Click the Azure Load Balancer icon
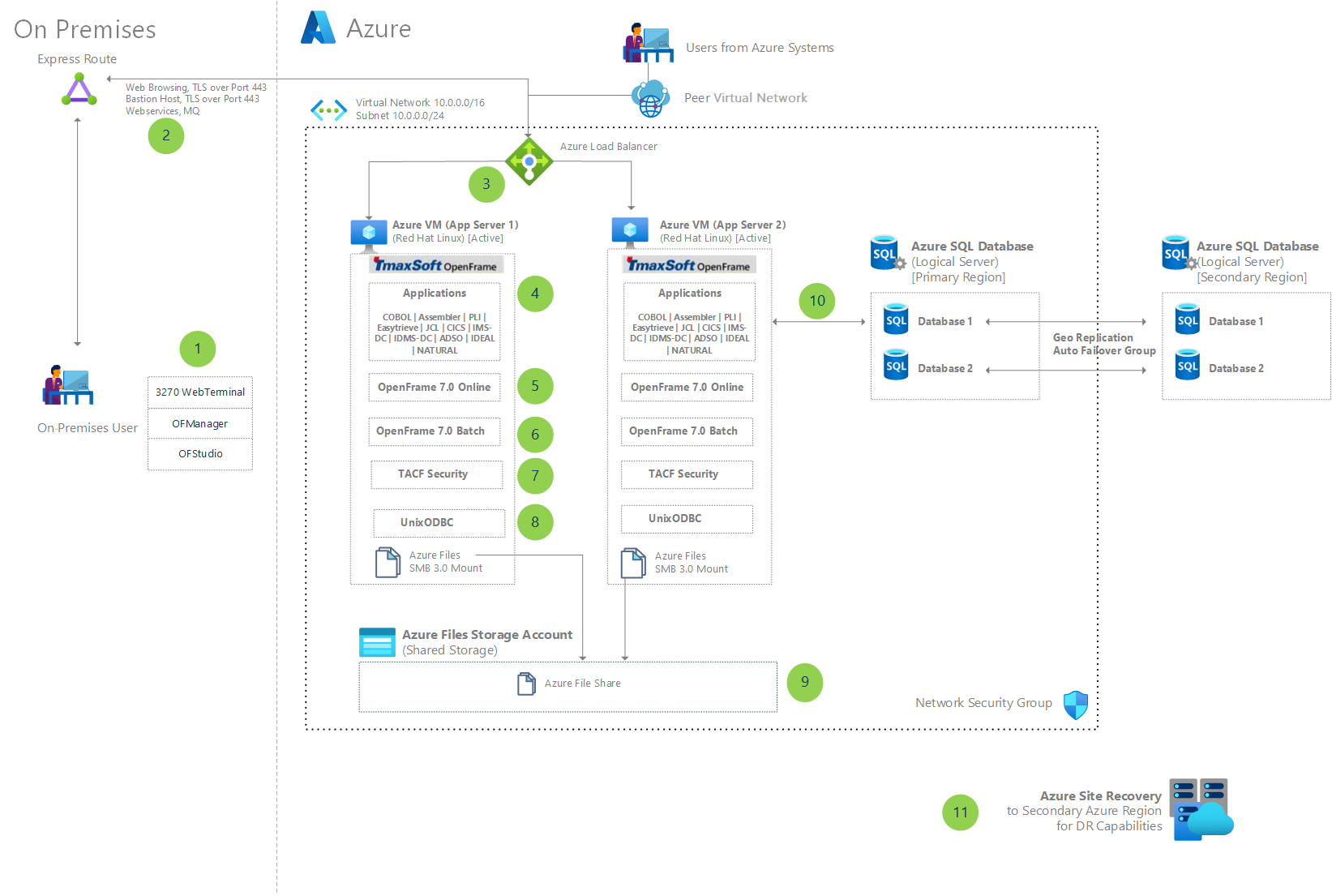The width and height of the screenshot is (1332, 896). 529,161
